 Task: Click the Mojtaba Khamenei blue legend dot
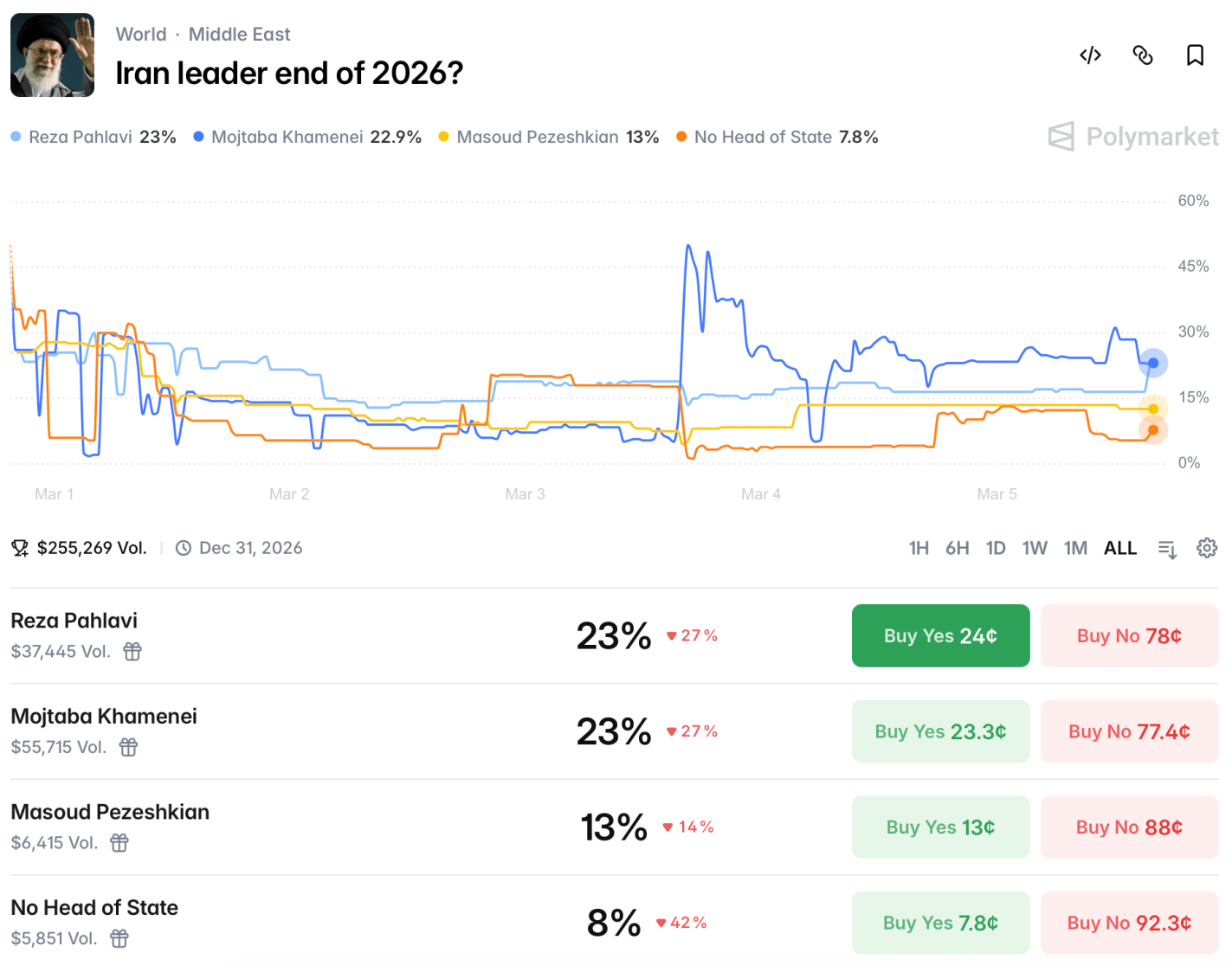point(199,137)
